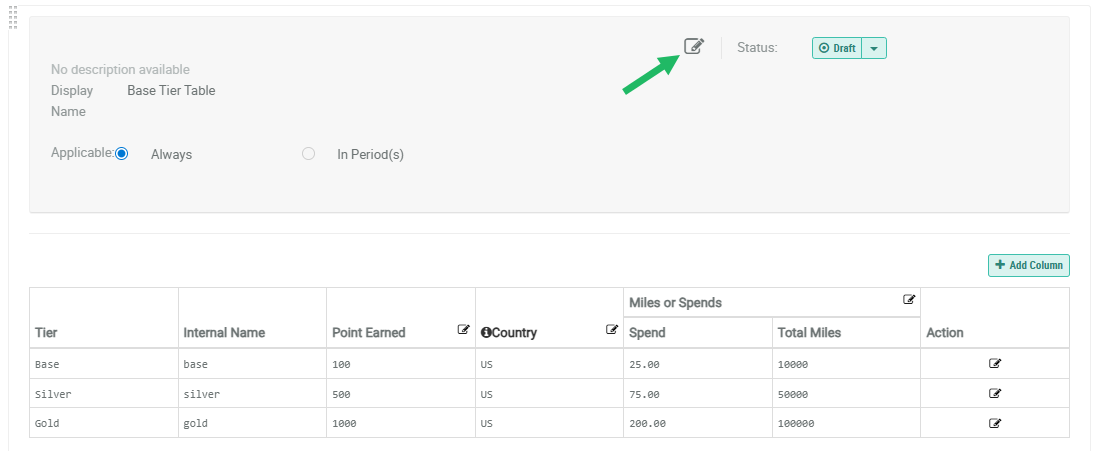The image size is (1097, 451).
Task: Edit the Base tier row
Action: (995, 364)
